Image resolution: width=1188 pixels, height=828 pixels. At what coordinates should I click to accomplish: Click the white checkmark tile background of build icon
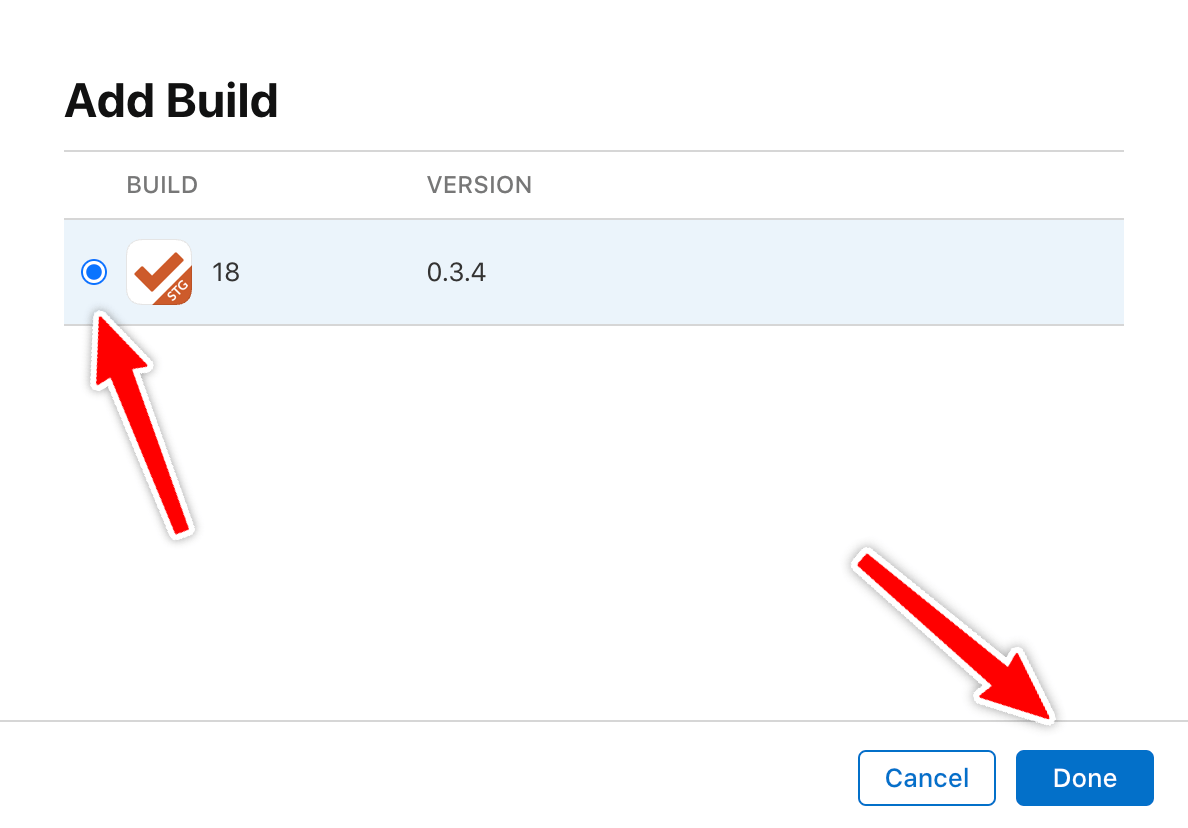coord(145,253)
